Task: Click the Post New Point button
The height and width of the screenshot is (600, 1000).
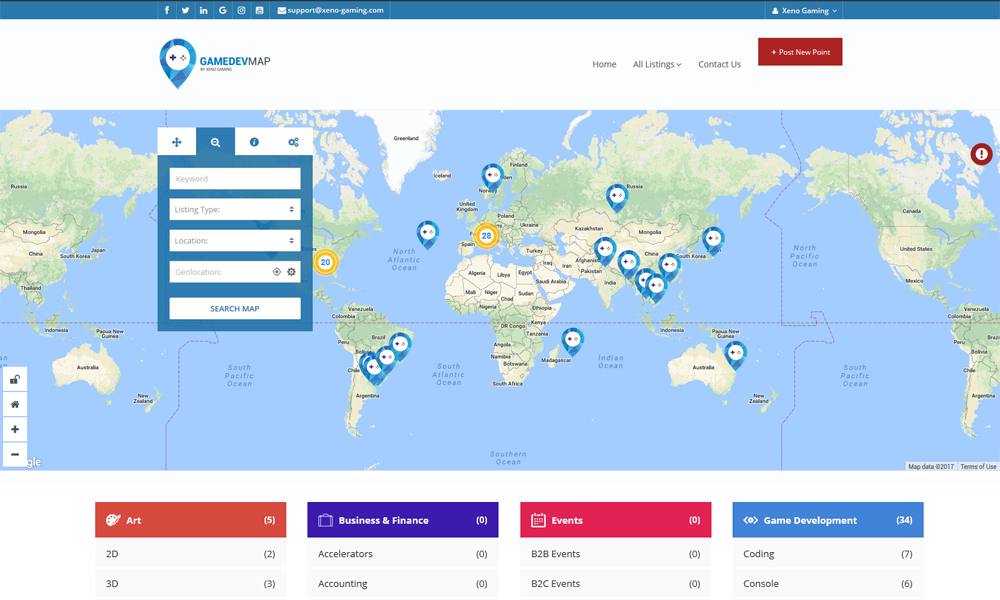Action: coord(800,52)
